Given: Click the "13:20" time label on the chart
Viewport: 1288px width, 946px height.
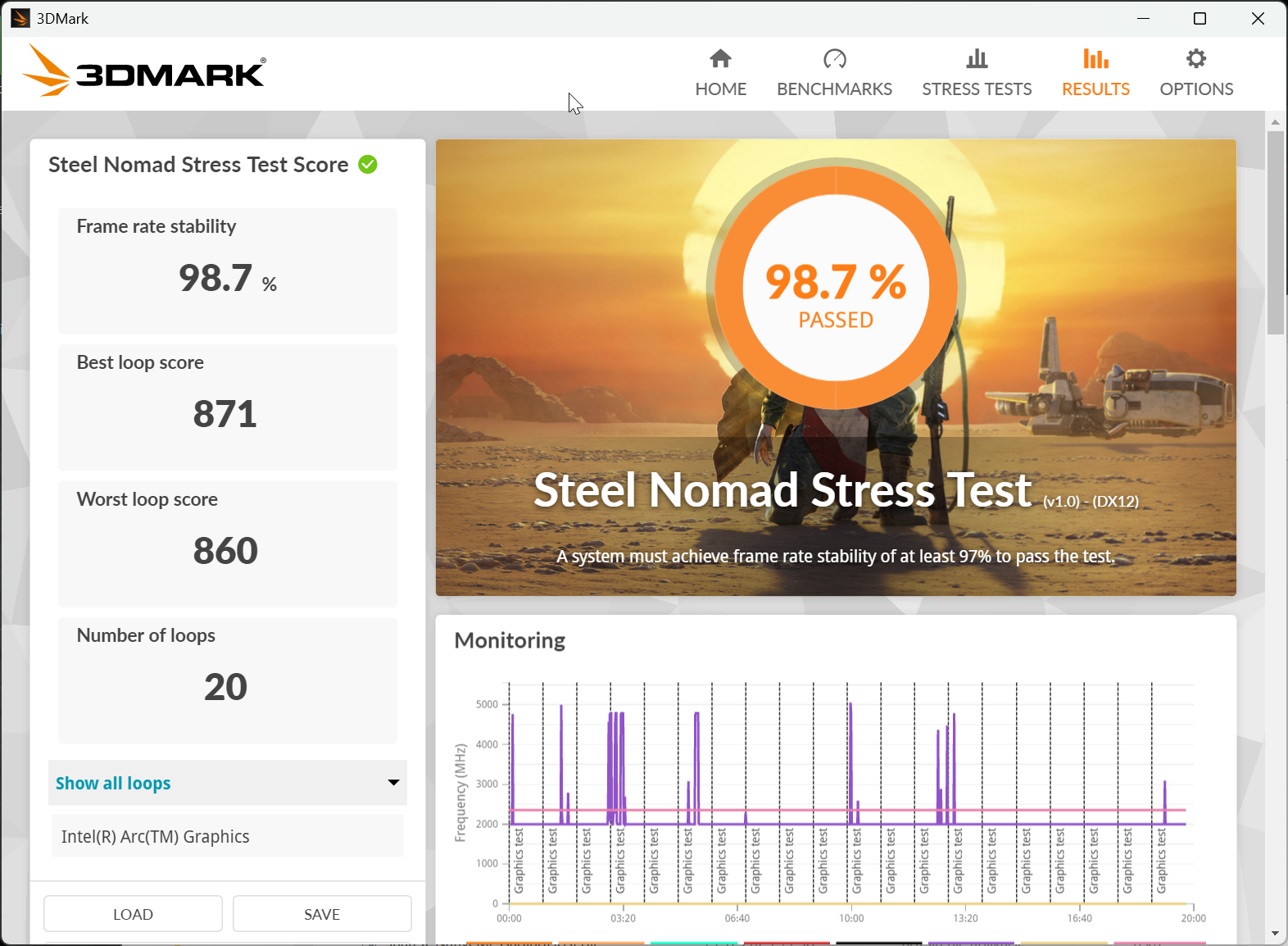Looking at the screenshot, I should pyautogui.click(x=965, y=918).
